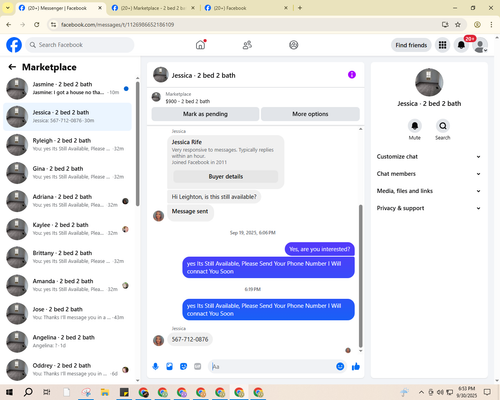View site information icon in address bar

coord(53,24)
